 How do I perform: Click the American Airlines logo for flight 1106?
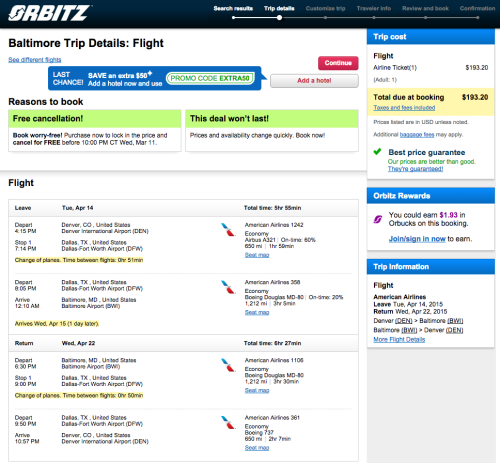coord(228,365)
